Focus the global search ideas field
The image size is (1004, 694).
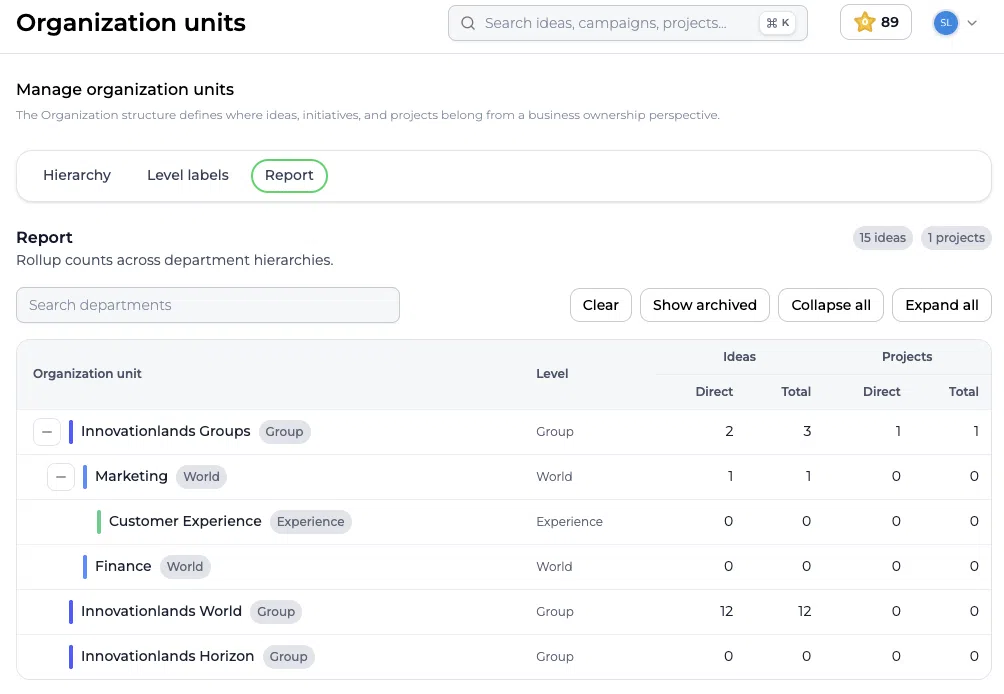[628, 23]
